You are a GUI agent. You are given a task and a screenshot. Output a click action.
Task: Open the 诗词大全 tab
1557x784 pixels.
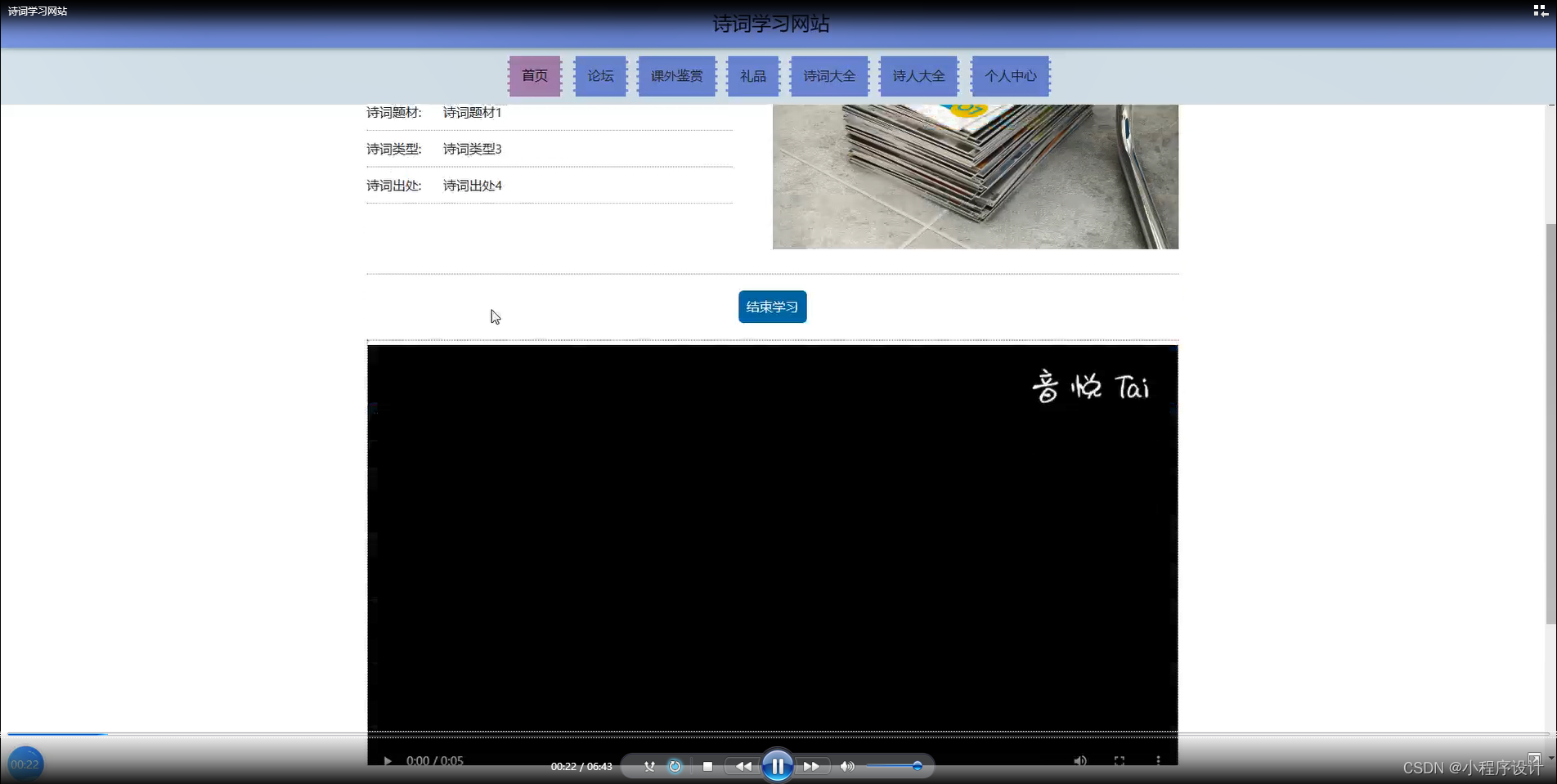click(x=829, y=76)
